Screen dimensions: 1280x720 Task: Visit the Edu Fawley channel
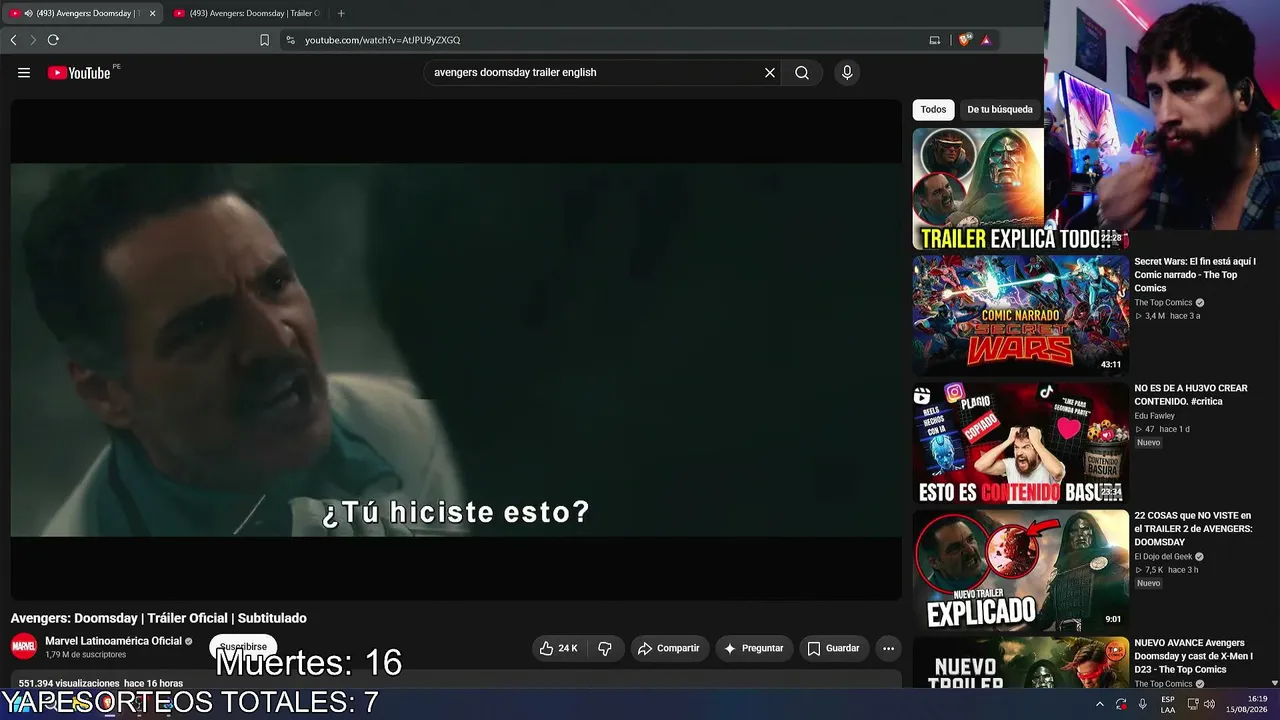pyautogui.click(x=1154, y=416)
